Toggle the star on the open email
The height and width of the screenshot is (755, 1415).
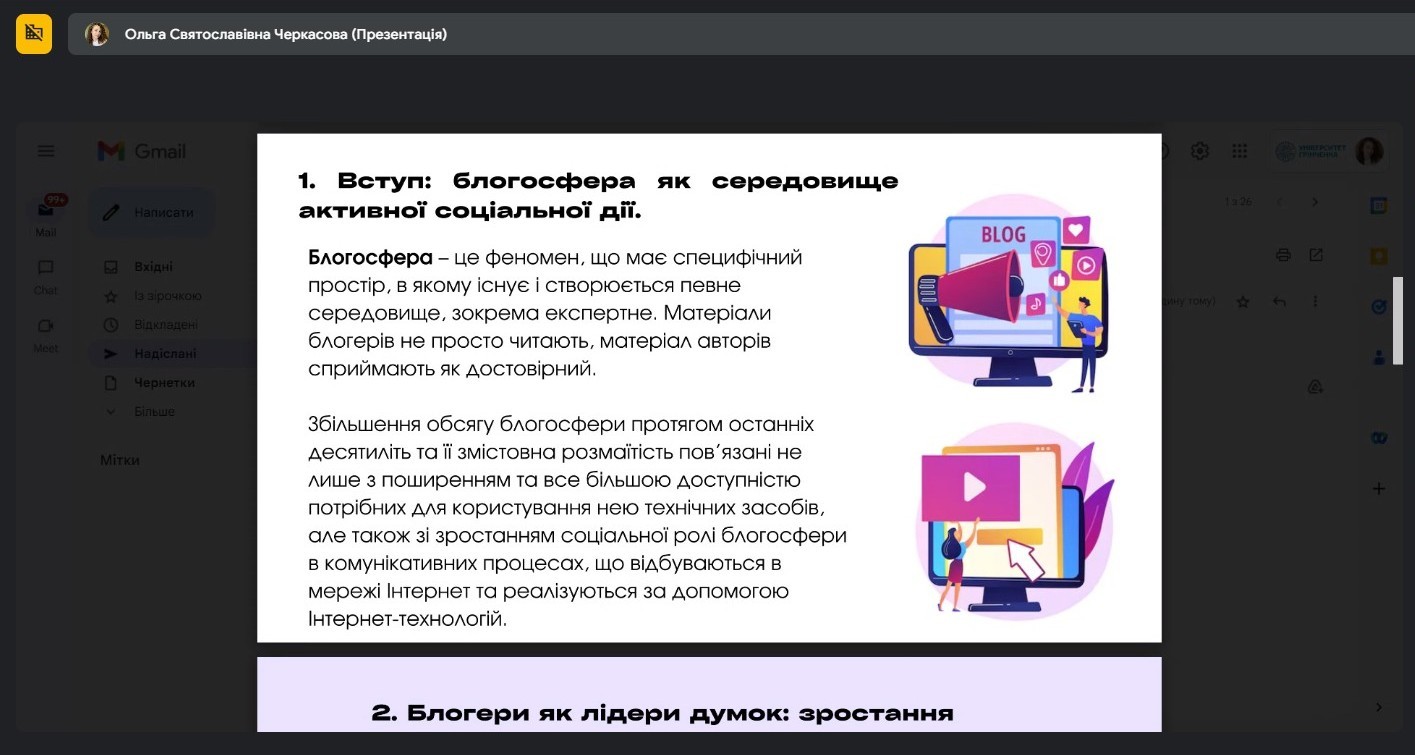pos(1243,301)
